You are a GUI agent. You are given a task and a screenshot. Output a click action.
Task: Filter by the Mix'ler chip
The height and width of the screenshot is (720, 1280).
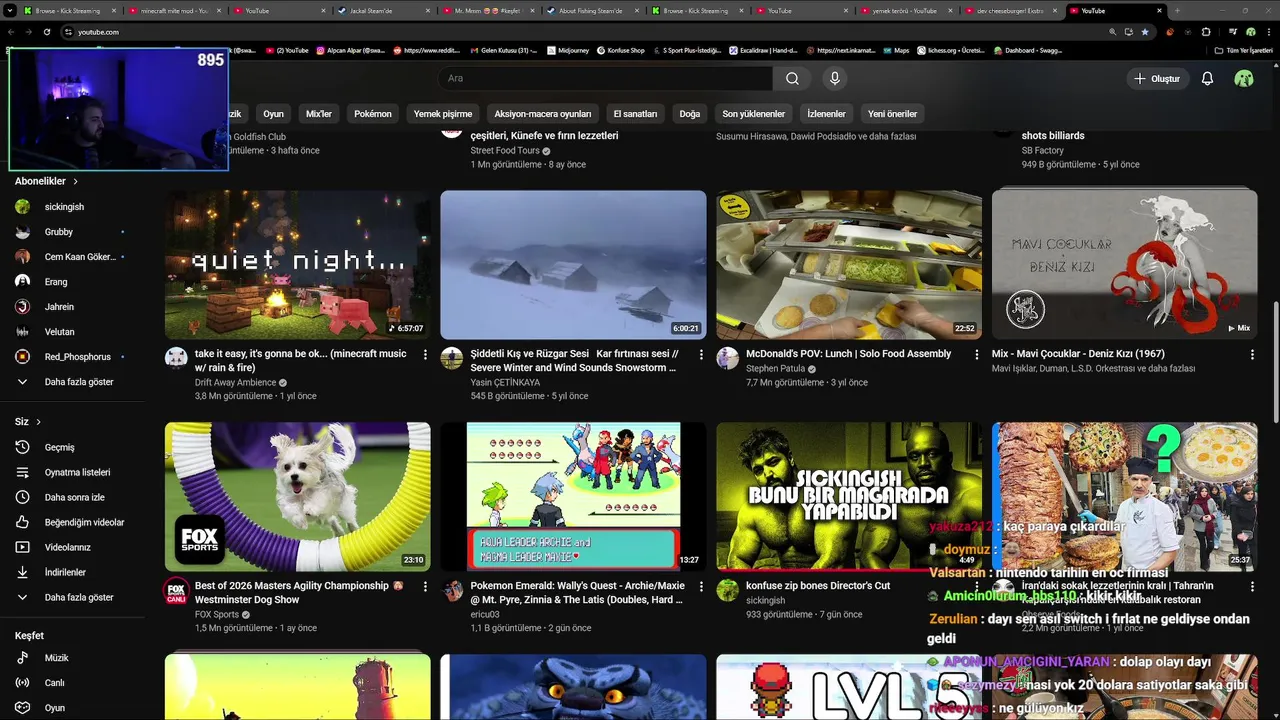tap(319, 114)
